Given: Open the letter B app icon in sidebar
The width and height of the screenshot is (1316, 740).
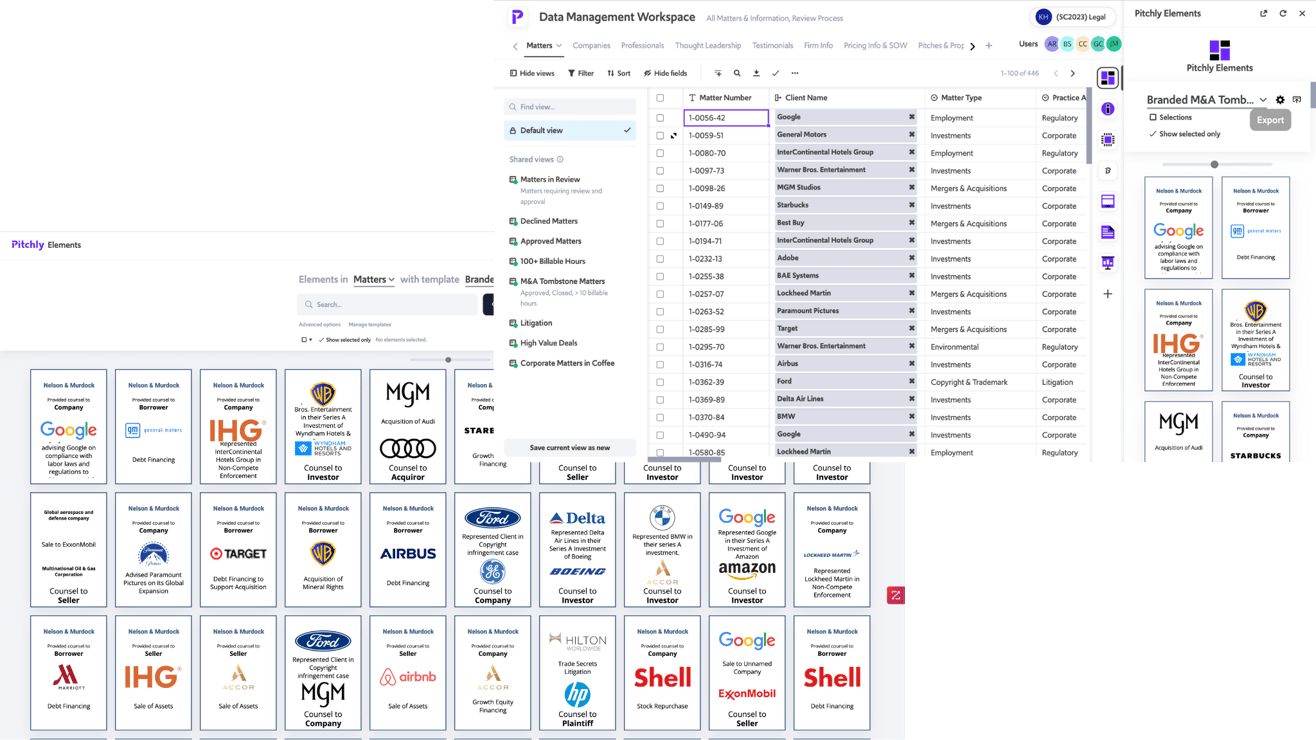Looking at the screenshot, I should click(x=1107, y=171).
